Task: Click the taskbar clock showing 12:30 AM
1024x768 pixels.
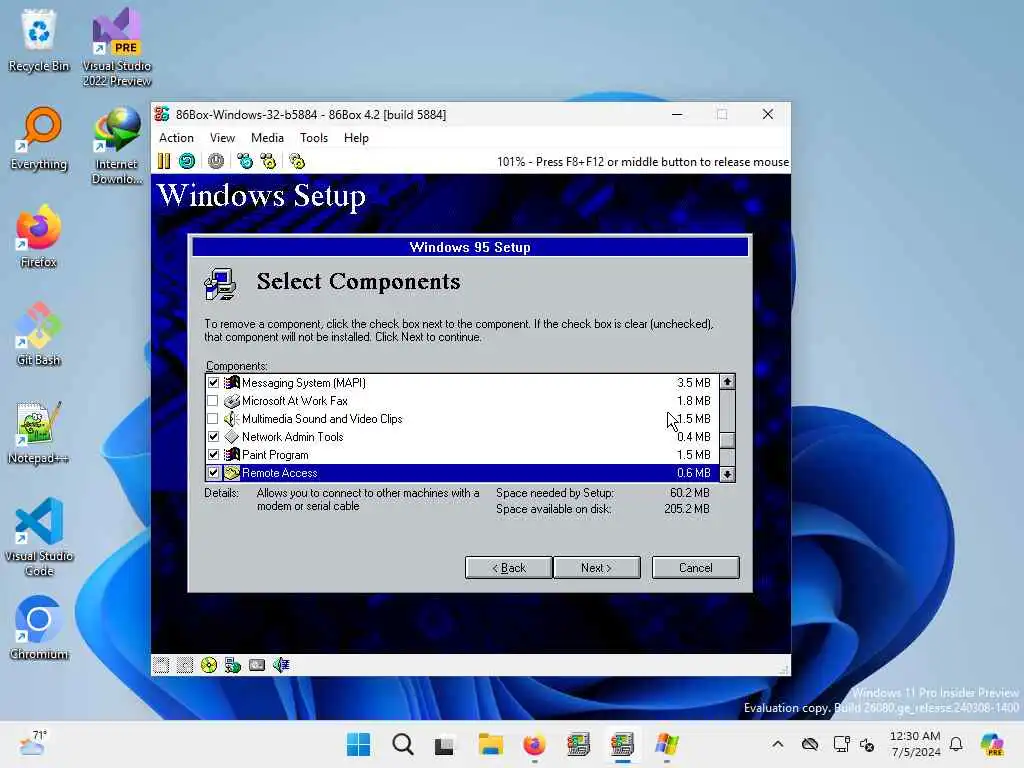Action: [x=915, y=744]
